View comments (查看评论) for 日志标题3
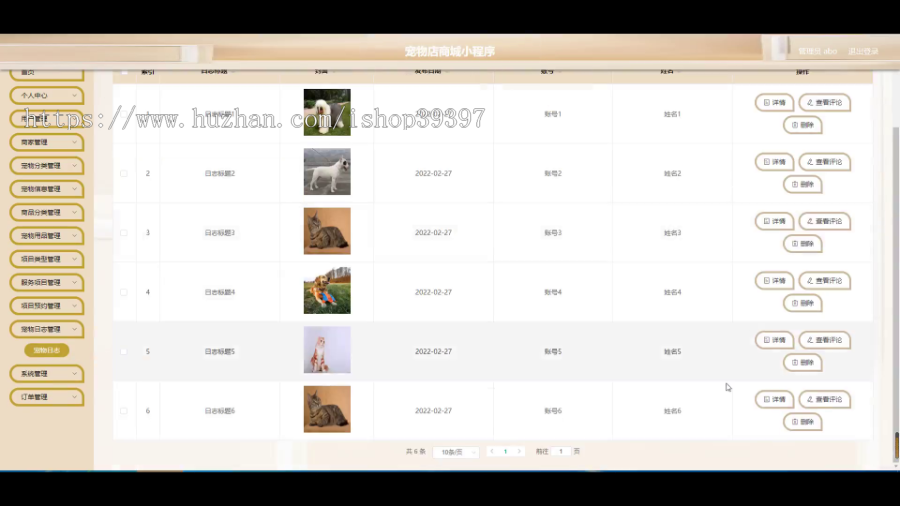Viewport: 900px width, 506px height. point(824,221)
